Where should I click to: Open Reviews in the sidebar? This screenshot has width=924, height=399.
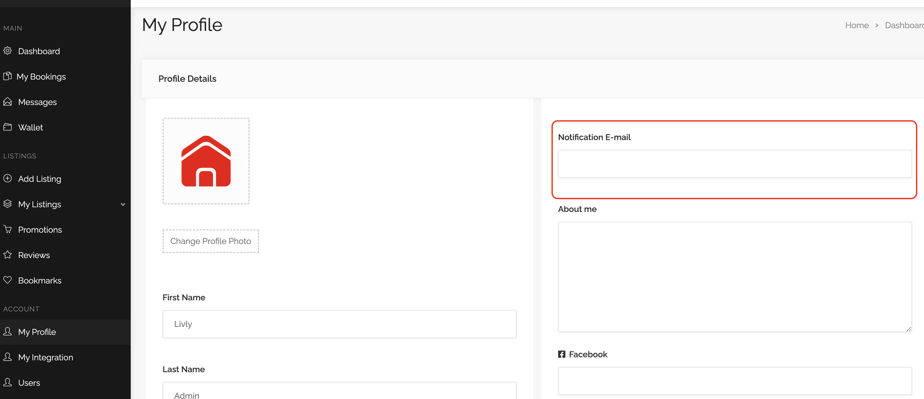point(34,255)
